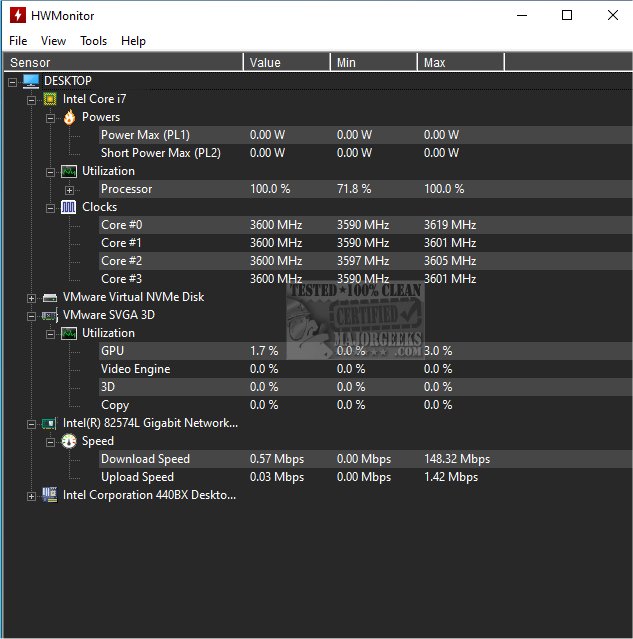This screenshot has width=633, height=639.
Task: Expand the VMware Virtual NVMe Disk node
Action: [x=31, y=298]
